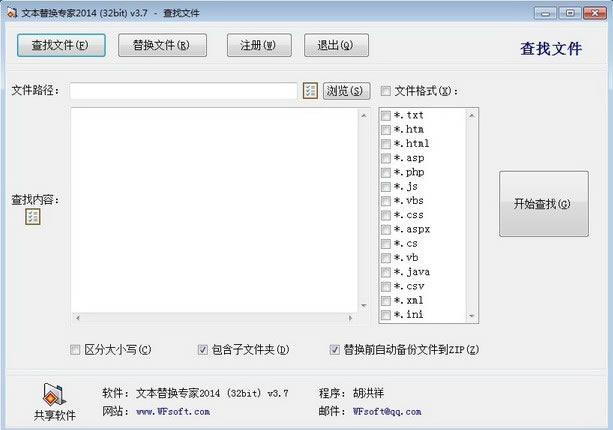Click search content vertical scrollbar up arrow

pyautogui.click(x=364, y=115)
